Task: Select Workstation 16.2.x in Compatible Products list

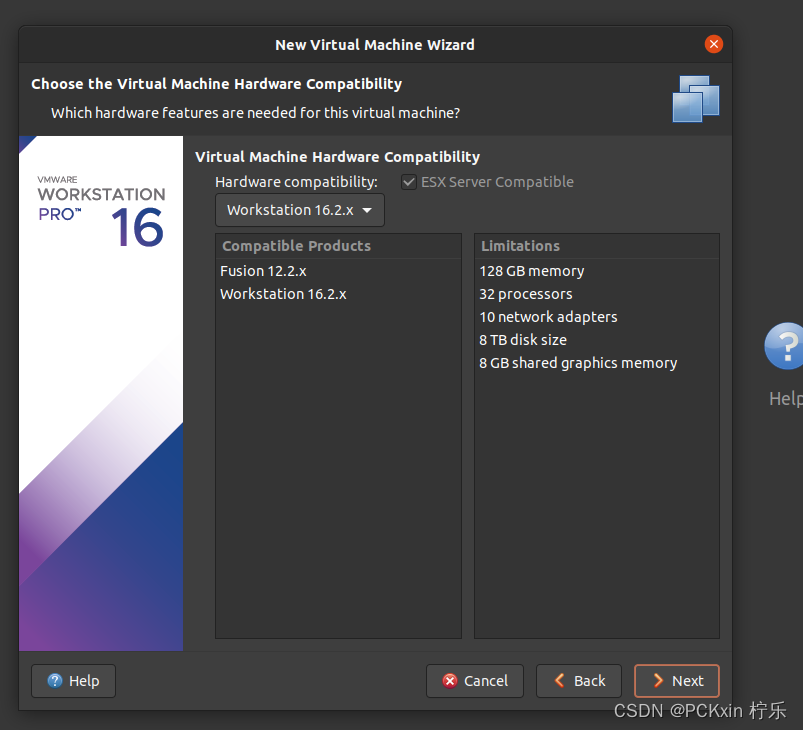Action: click(338, 294)
